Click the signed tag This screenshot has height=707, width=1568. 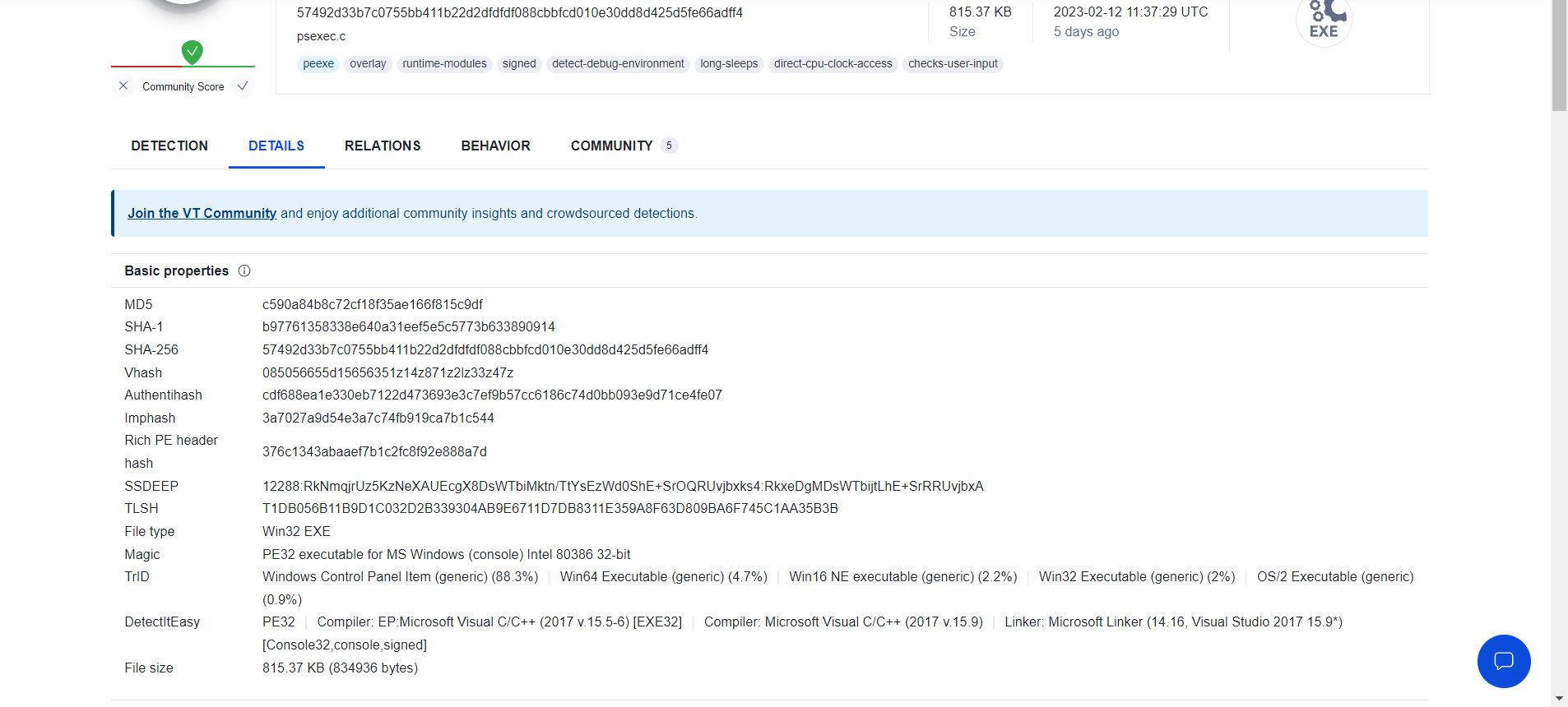pyautogui.click(x=519, y=64)
